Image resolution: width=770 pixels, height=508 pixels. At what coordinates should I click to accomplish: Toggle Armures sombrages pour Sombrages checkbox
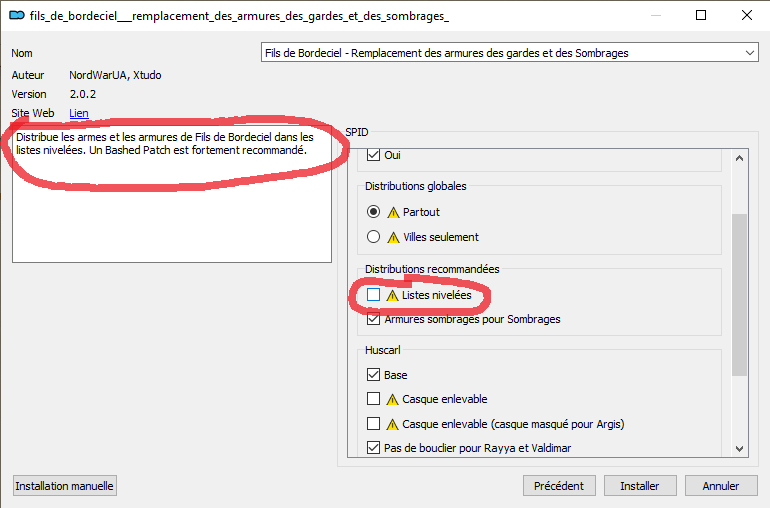pyautogui.click(x=373, y=319)
